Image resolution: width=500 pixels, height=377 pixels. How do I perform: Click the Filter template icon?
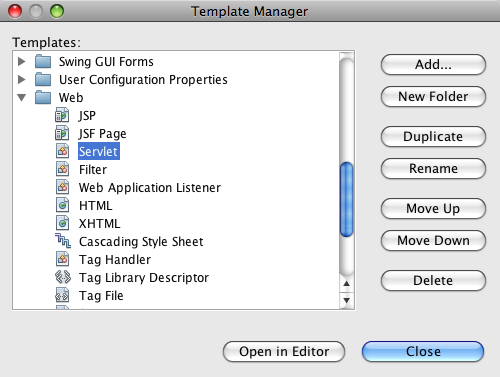pyautogui.click(x=62, y=169)
